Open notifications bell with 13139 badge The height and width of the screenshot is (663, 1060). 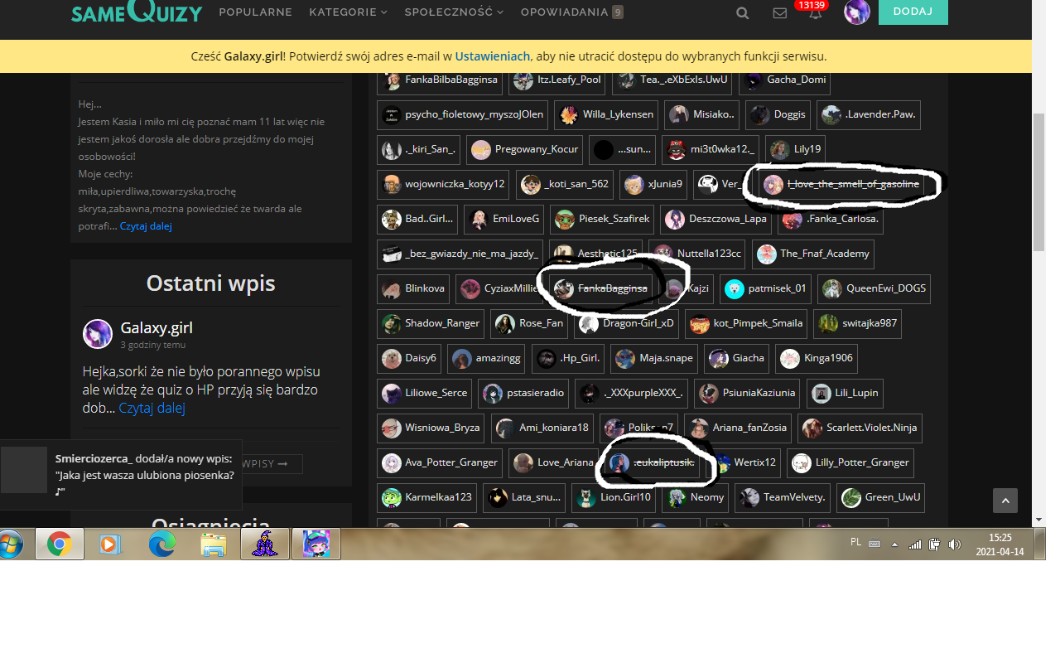click(x=816, y=13)
